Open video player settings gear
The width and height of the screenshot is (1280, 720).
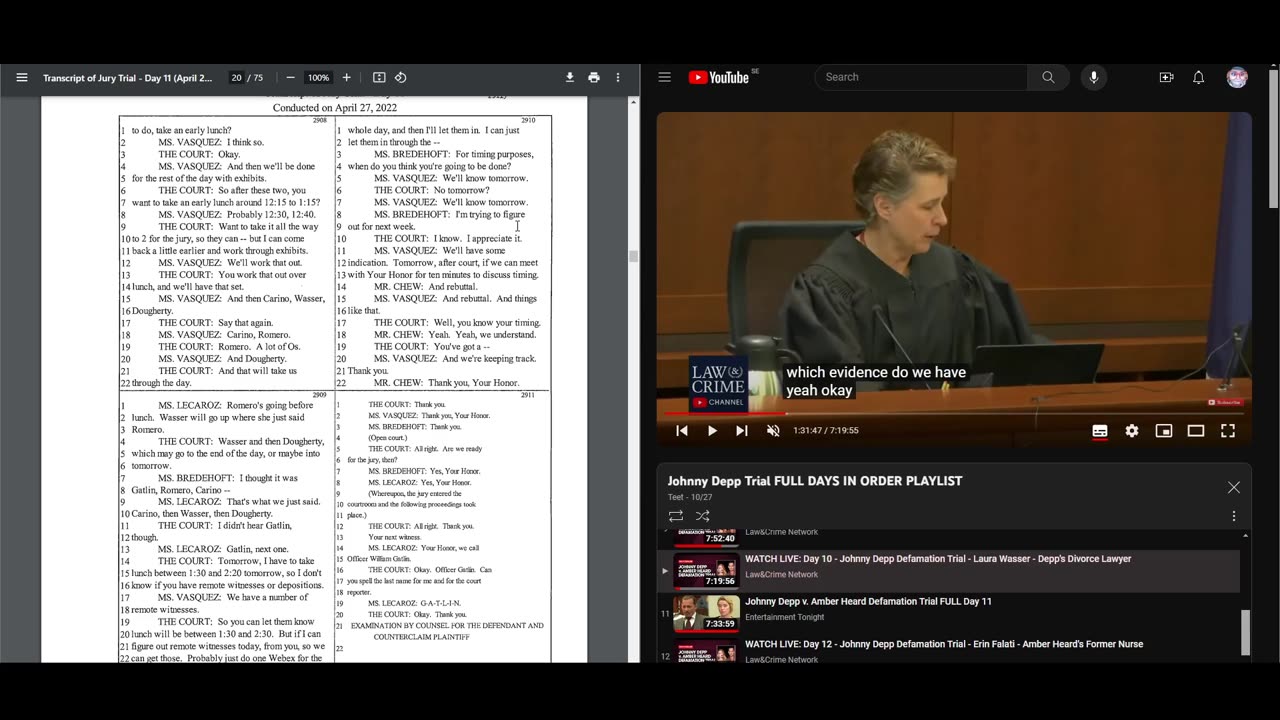click(1132, 431)
